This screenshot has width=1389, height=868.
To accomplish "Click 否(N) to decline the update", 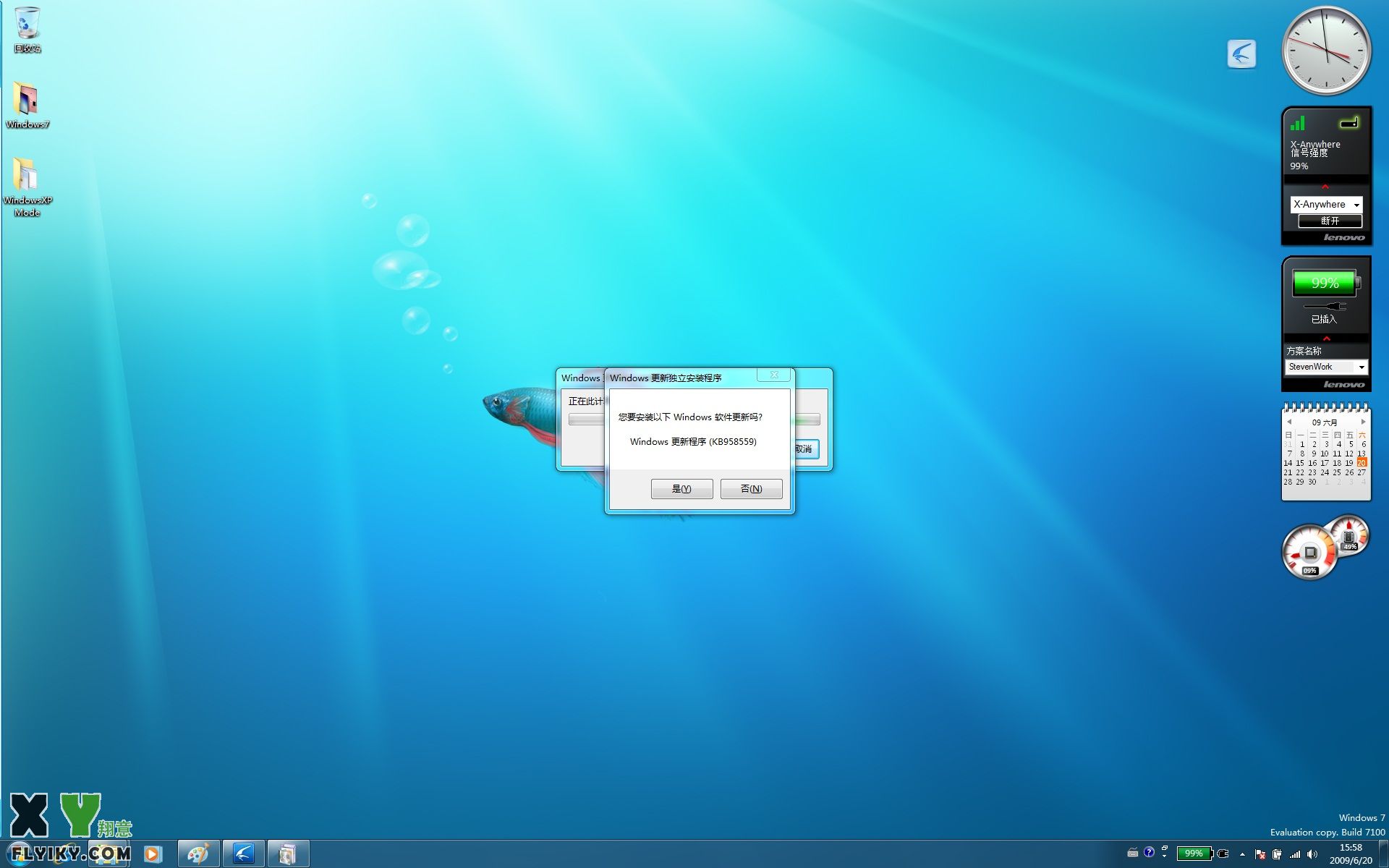I will click(x=751, y=489).
